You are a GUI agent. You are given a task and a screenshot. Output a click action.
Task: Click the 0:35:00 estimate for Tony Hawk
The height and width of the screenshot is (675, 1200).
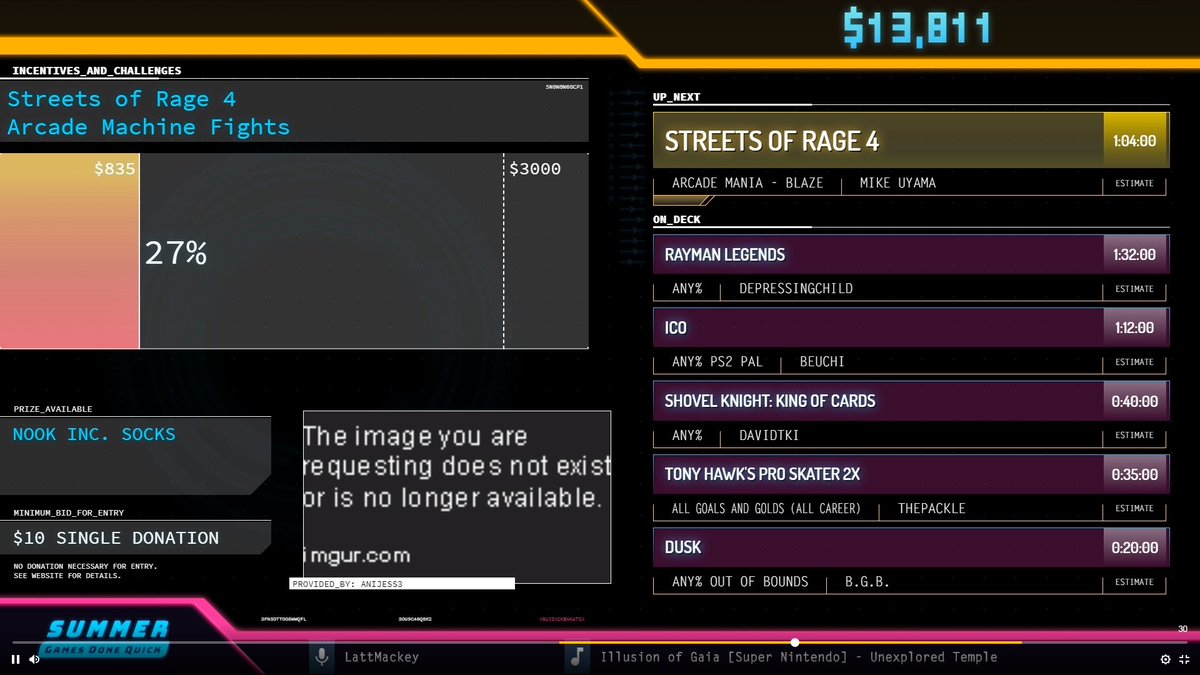pyautogui.click(x=1135, y=474)
